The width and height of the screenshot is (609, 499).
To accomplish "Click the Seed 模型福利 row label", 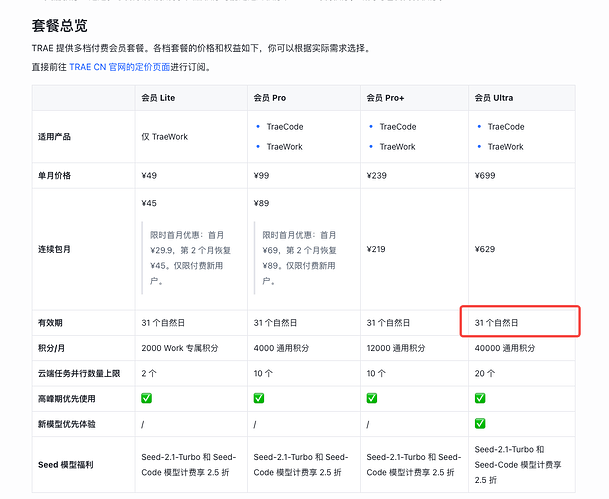I will [x=66, y=465].
